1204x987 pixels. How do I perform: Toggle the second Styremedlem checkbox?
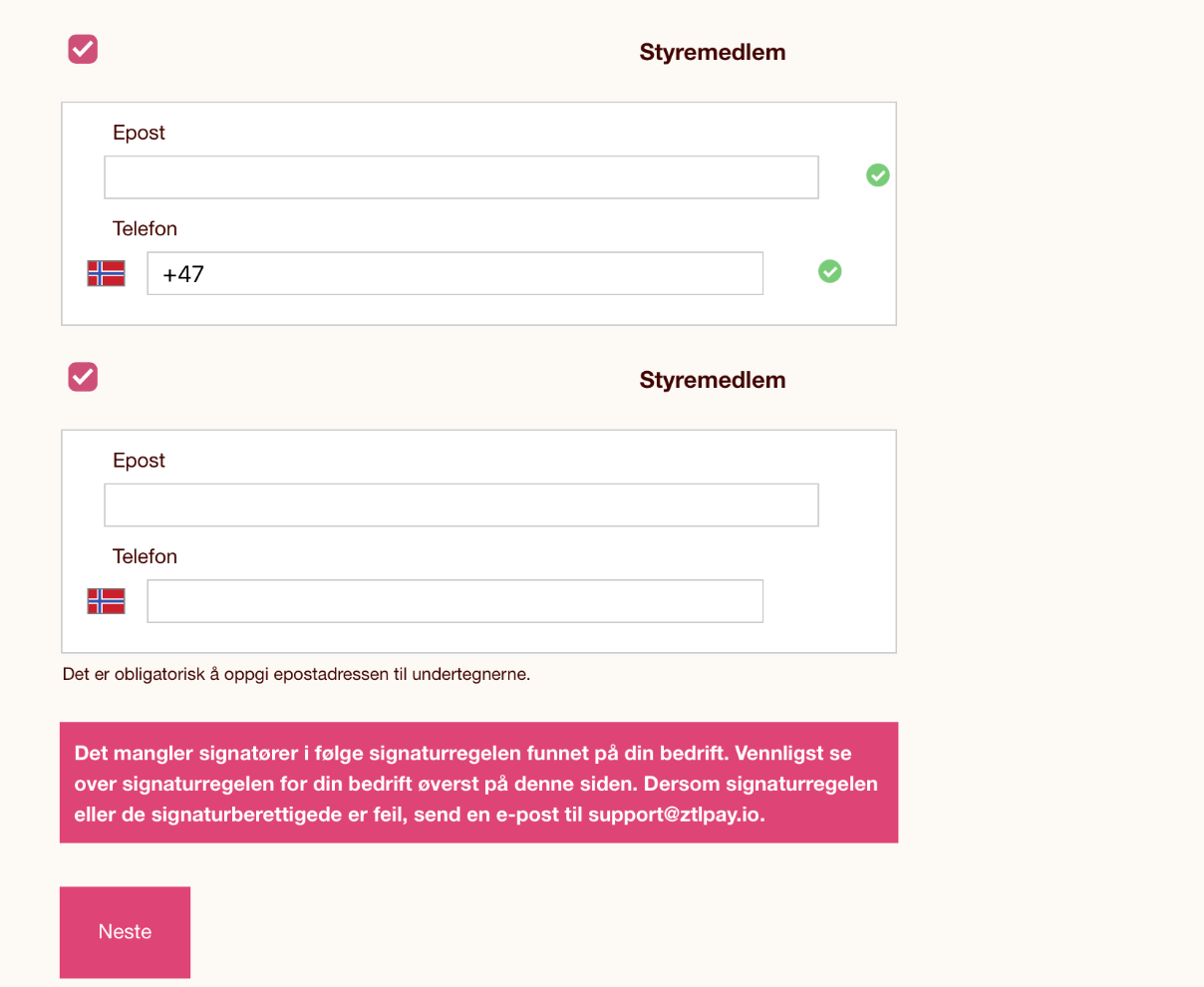coord(83,377)
